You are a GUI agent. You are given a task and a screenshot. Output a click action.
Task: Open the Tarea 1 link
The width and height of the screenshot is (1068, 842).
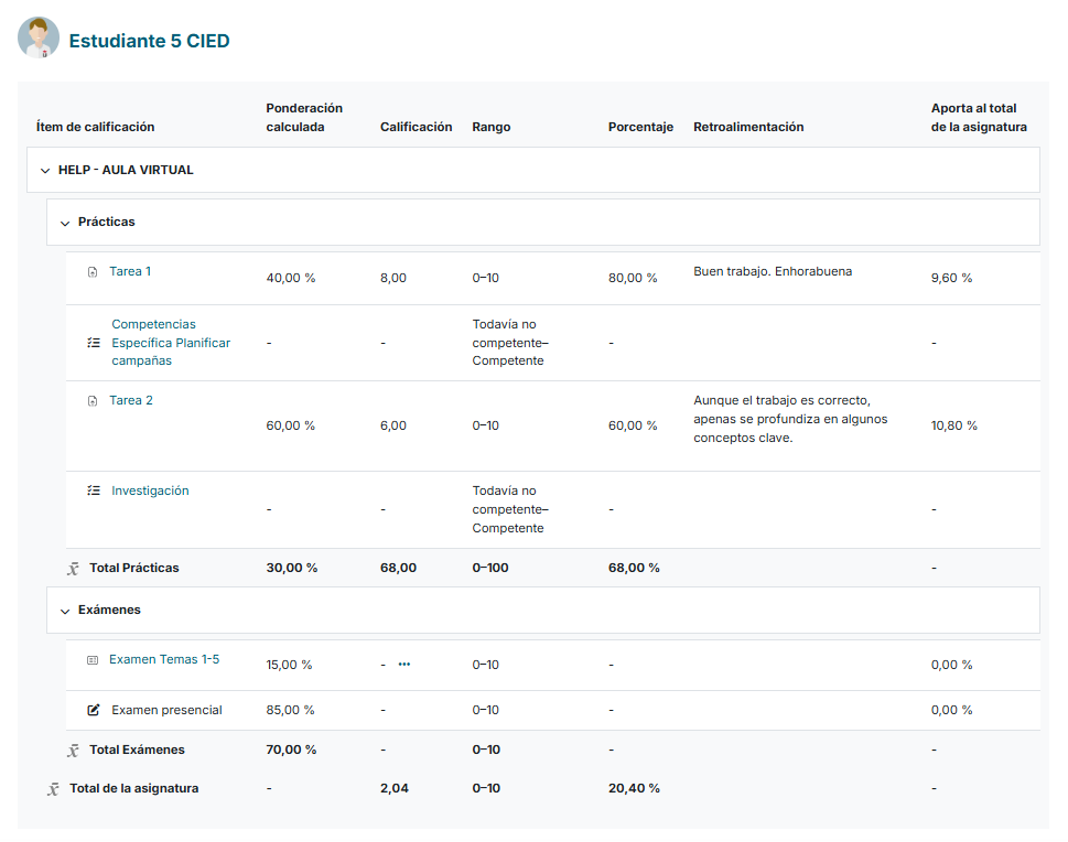pyautogui.click(x=130, y=271)
